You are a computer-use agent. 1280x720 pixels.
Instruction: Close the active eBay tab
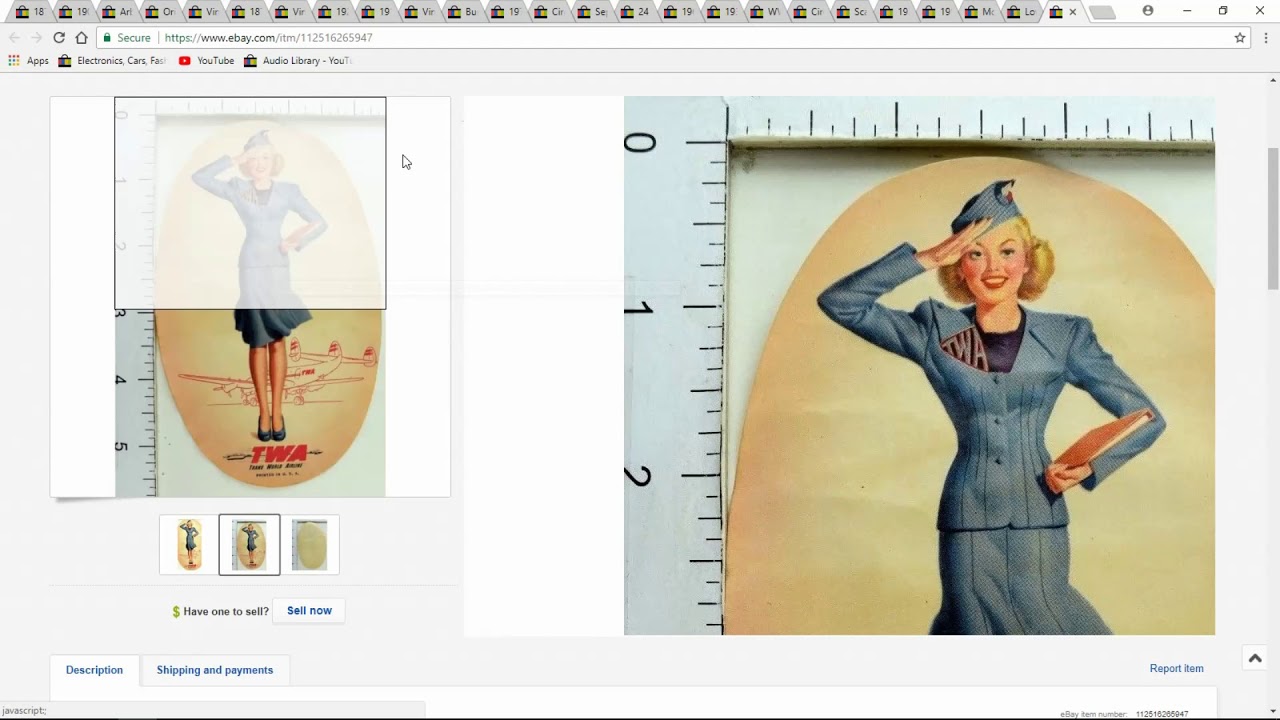coord(1073,12)
